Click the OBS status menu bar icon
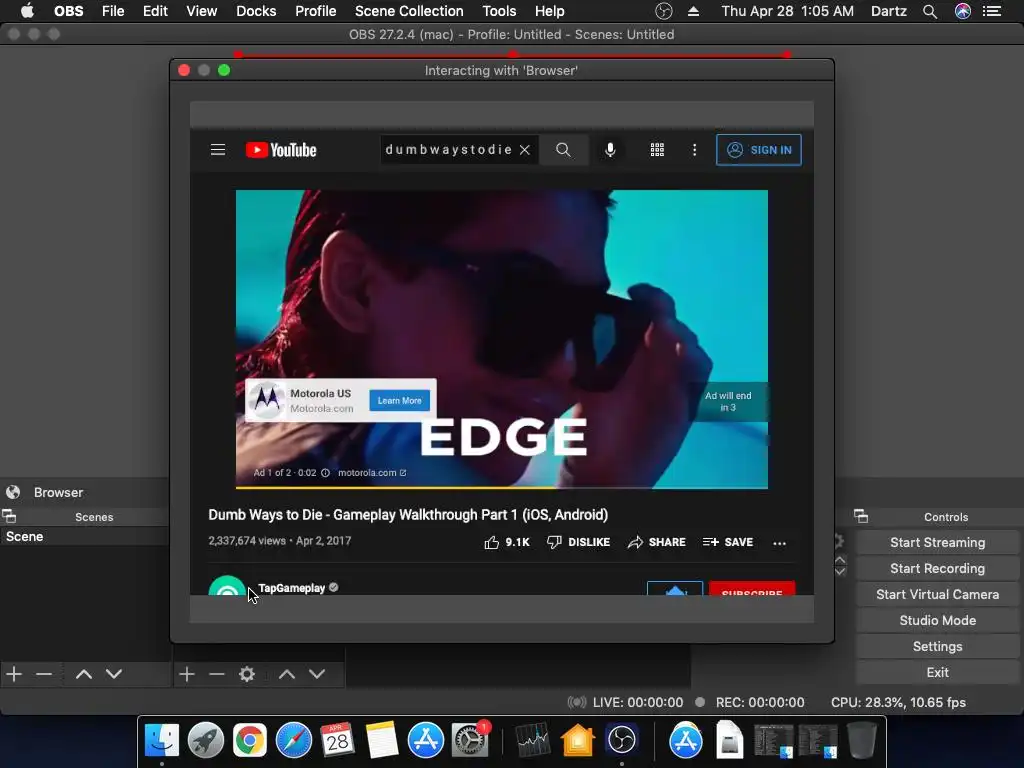This screenshot has width=1024, height=768. (664, 11)
